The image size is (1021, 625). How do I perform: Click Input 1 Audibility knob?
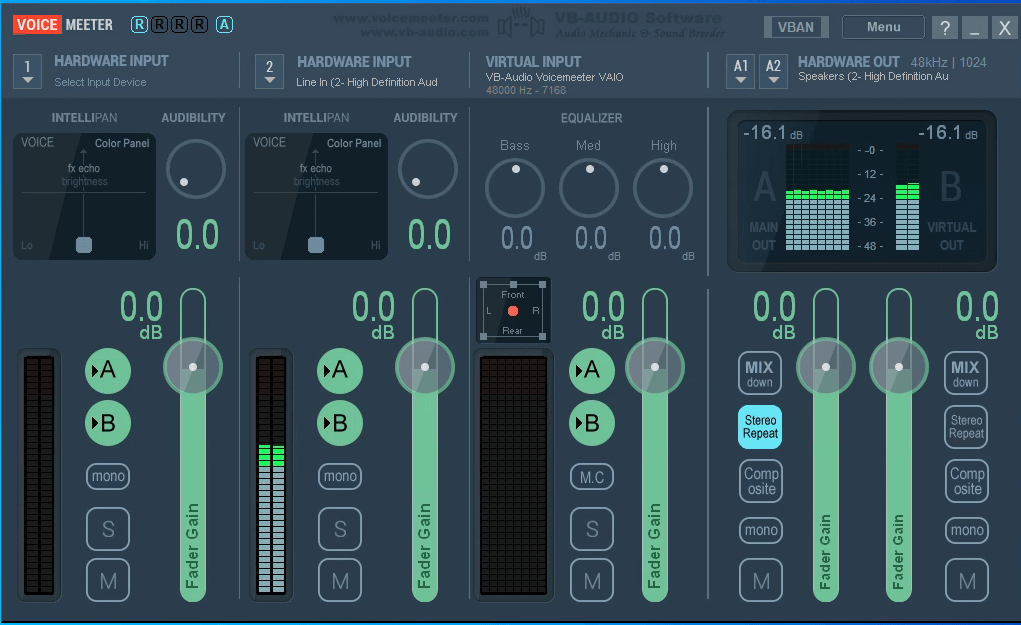click(196, 169)
